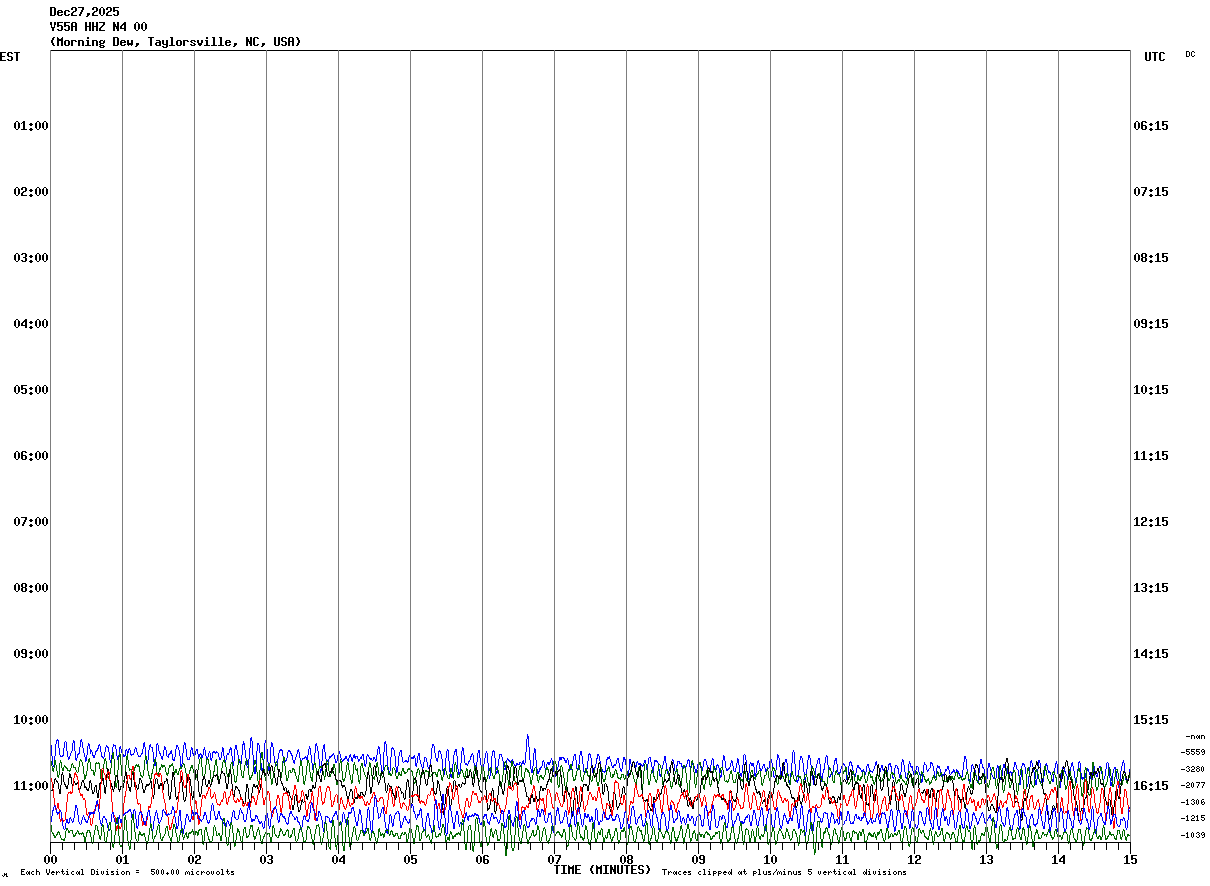Viewport: 1210px width, 886px height.
Task: Click the minute tick label "03"
Action: [267, 860]
